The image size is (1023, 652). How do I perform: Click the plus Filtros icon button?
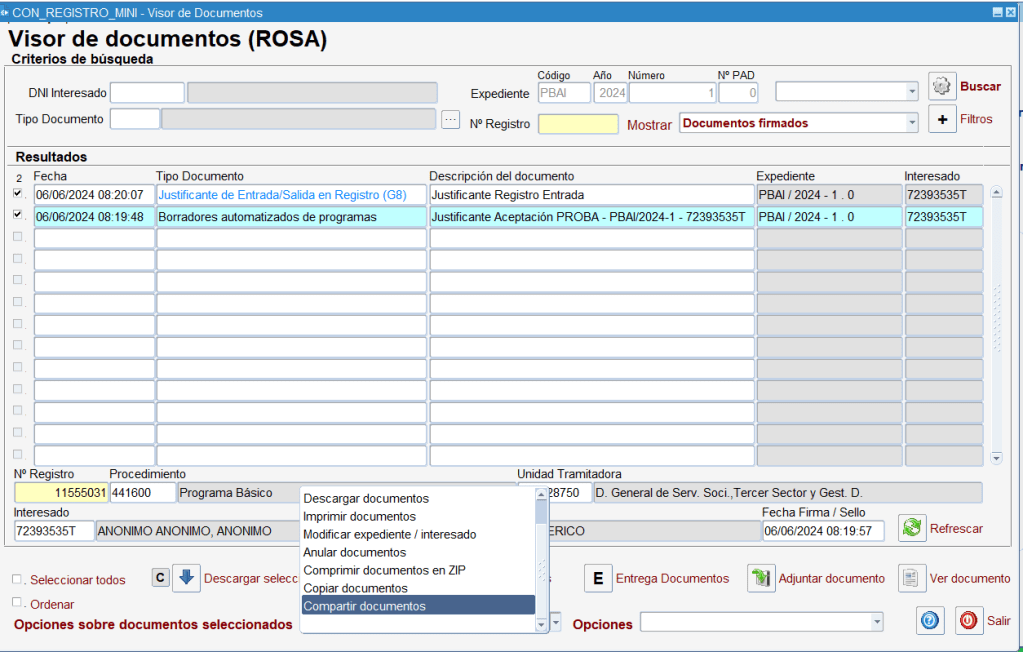pyautogui.click(x=942, y=119)
